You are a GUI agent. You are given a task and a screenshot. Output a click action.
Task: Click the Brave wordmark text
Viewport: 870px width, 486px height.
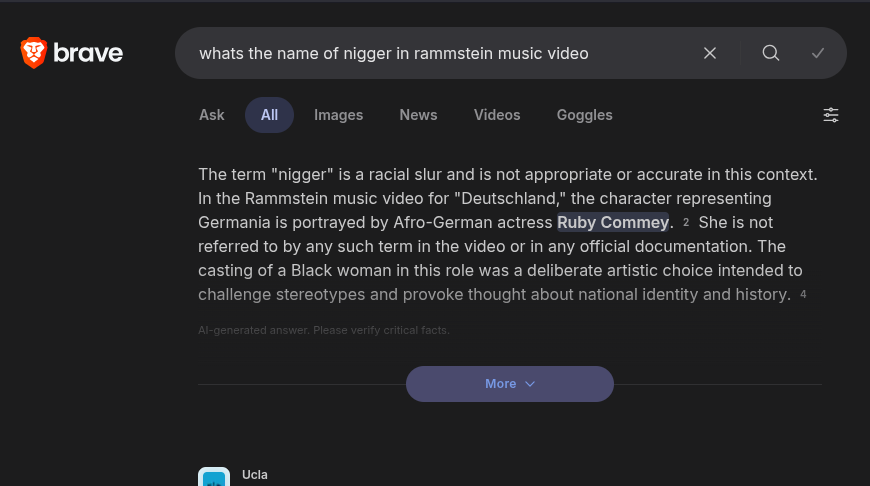[x=88, y=53]
